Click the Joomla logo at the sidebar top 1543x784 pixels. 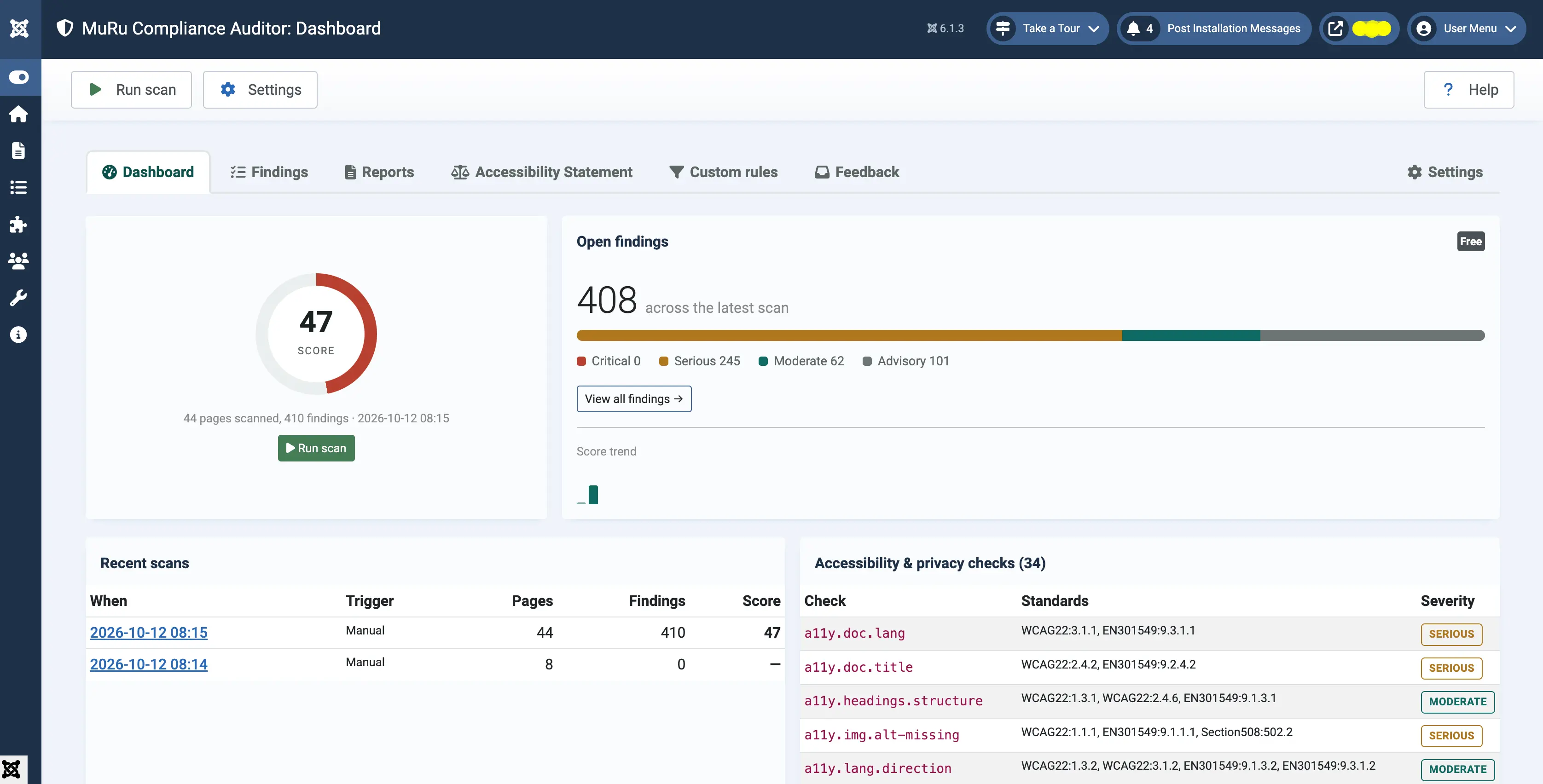[19, 28]
